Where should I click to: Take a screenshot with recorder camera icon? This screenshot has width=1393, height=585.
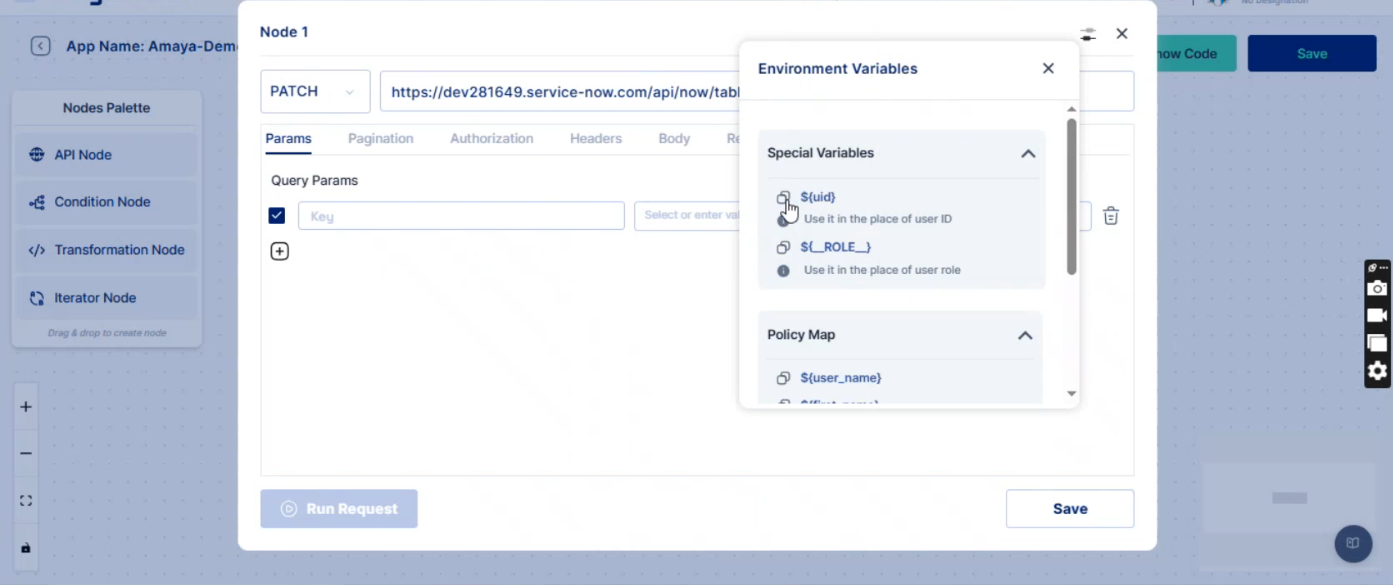(1378, 288)
